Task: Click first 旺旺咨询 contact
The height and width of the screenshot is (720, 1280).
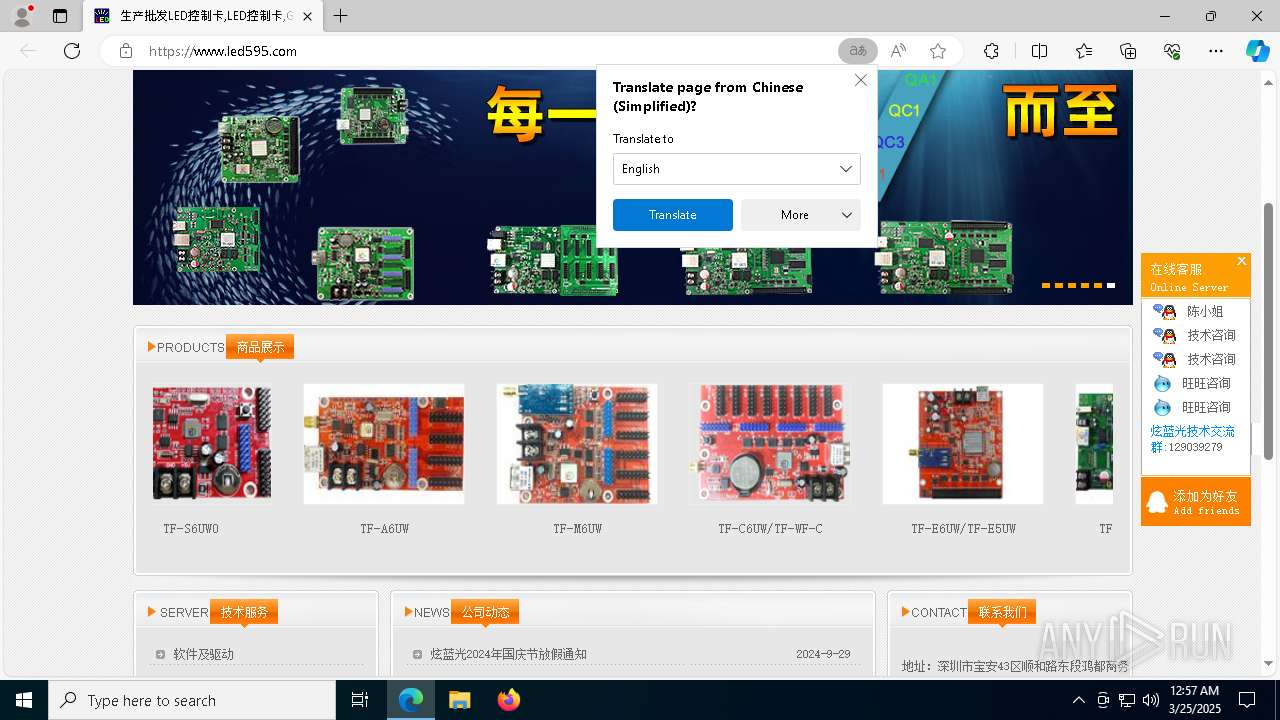Action: point(1192,383)
